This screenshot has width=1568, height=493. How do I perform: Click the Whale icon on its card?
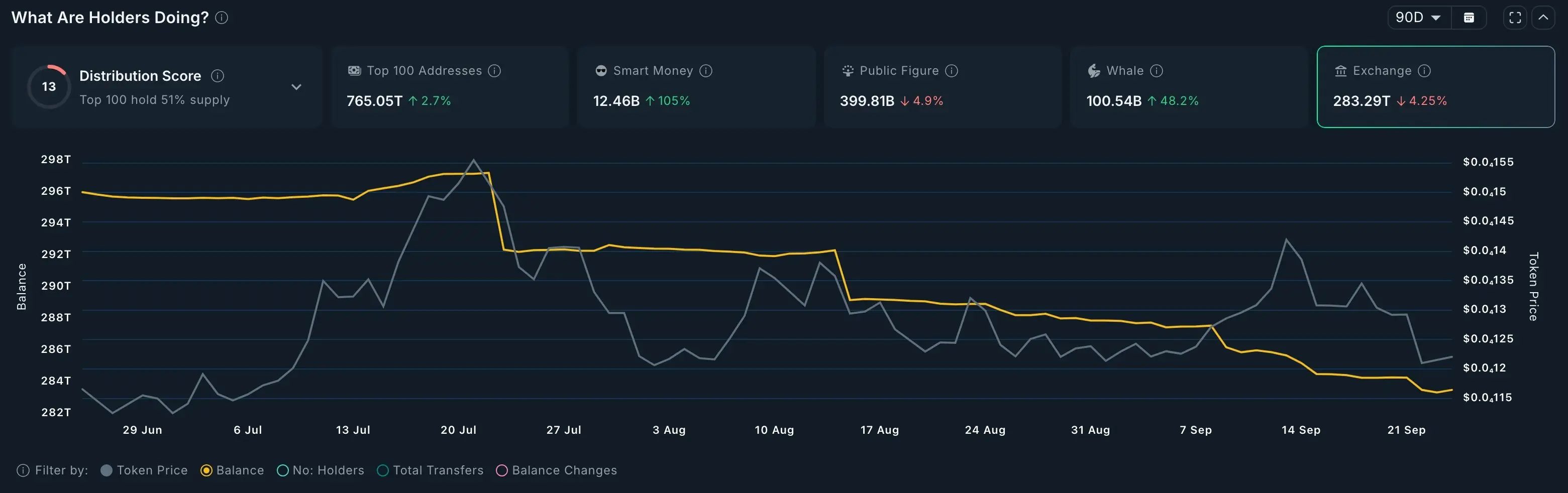point(1093,70)
